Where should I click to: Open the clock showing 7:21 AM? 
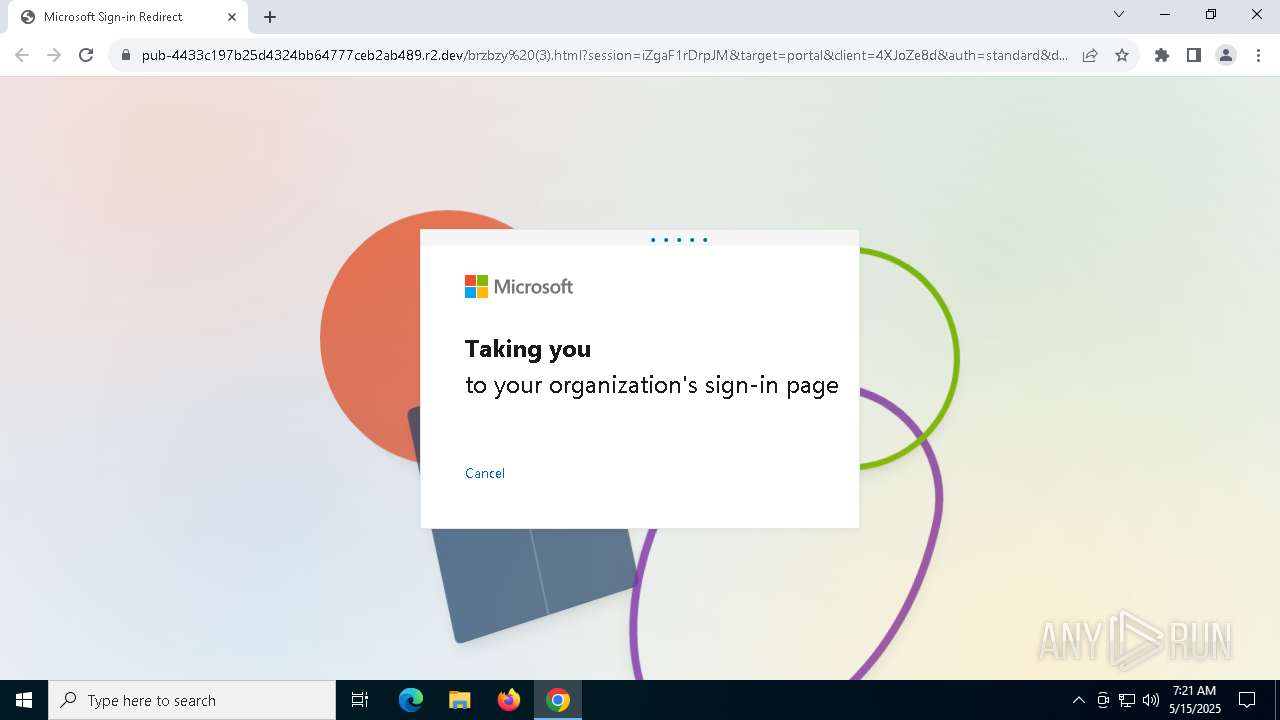pos(1195,700)
